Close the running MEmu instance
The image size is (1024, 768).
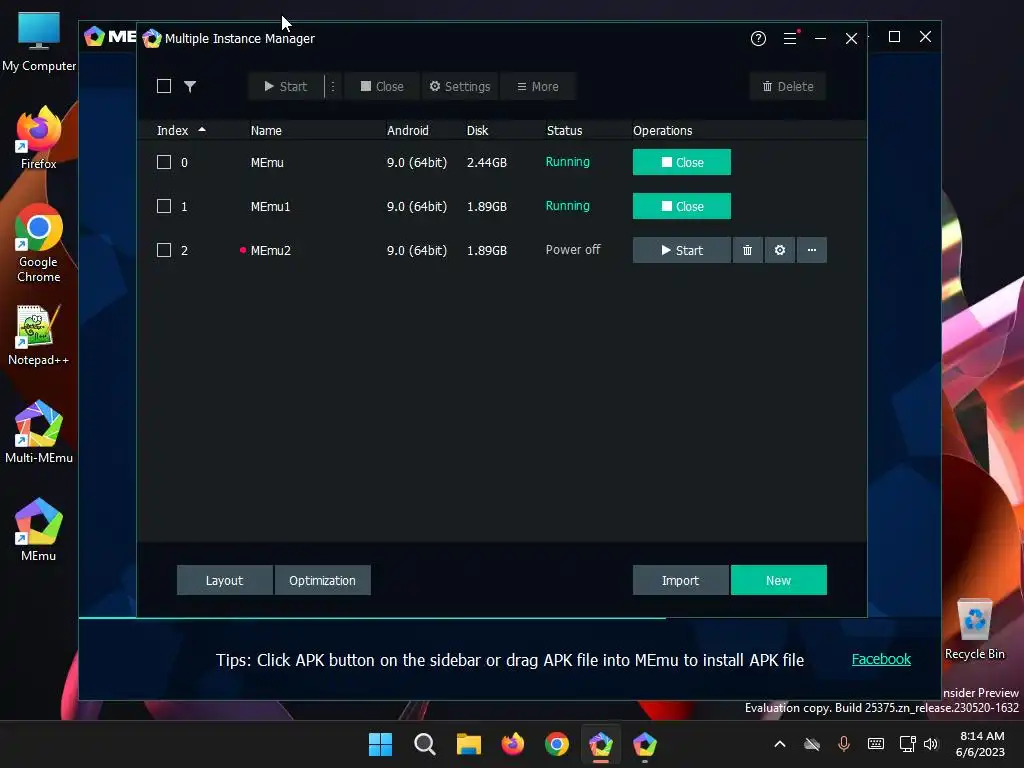pyautogui.click(x=682, y=162)
